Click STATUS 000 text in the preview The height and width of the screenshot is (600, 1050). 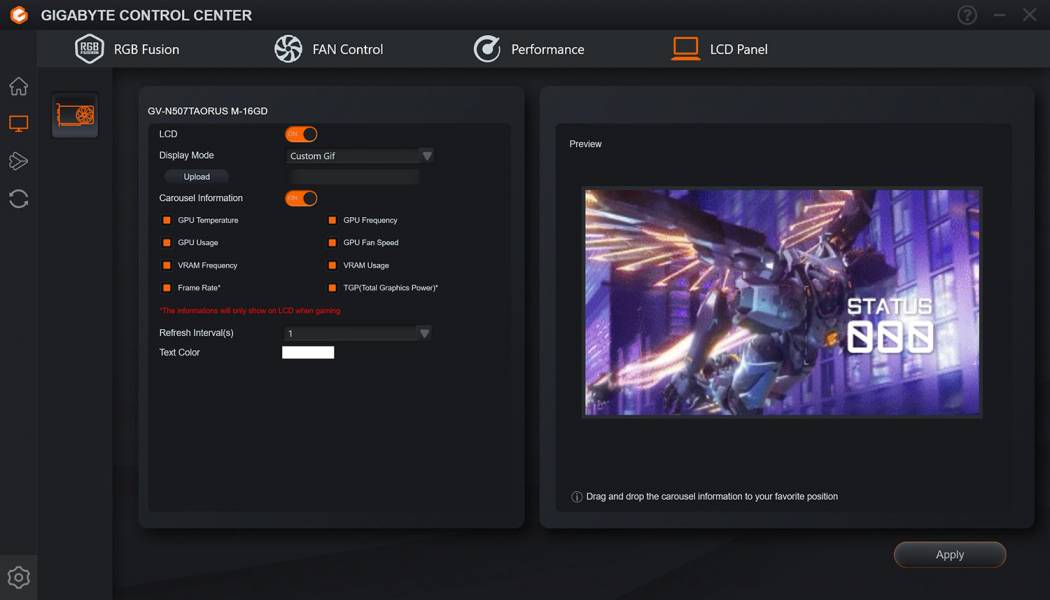click(890, 325)
